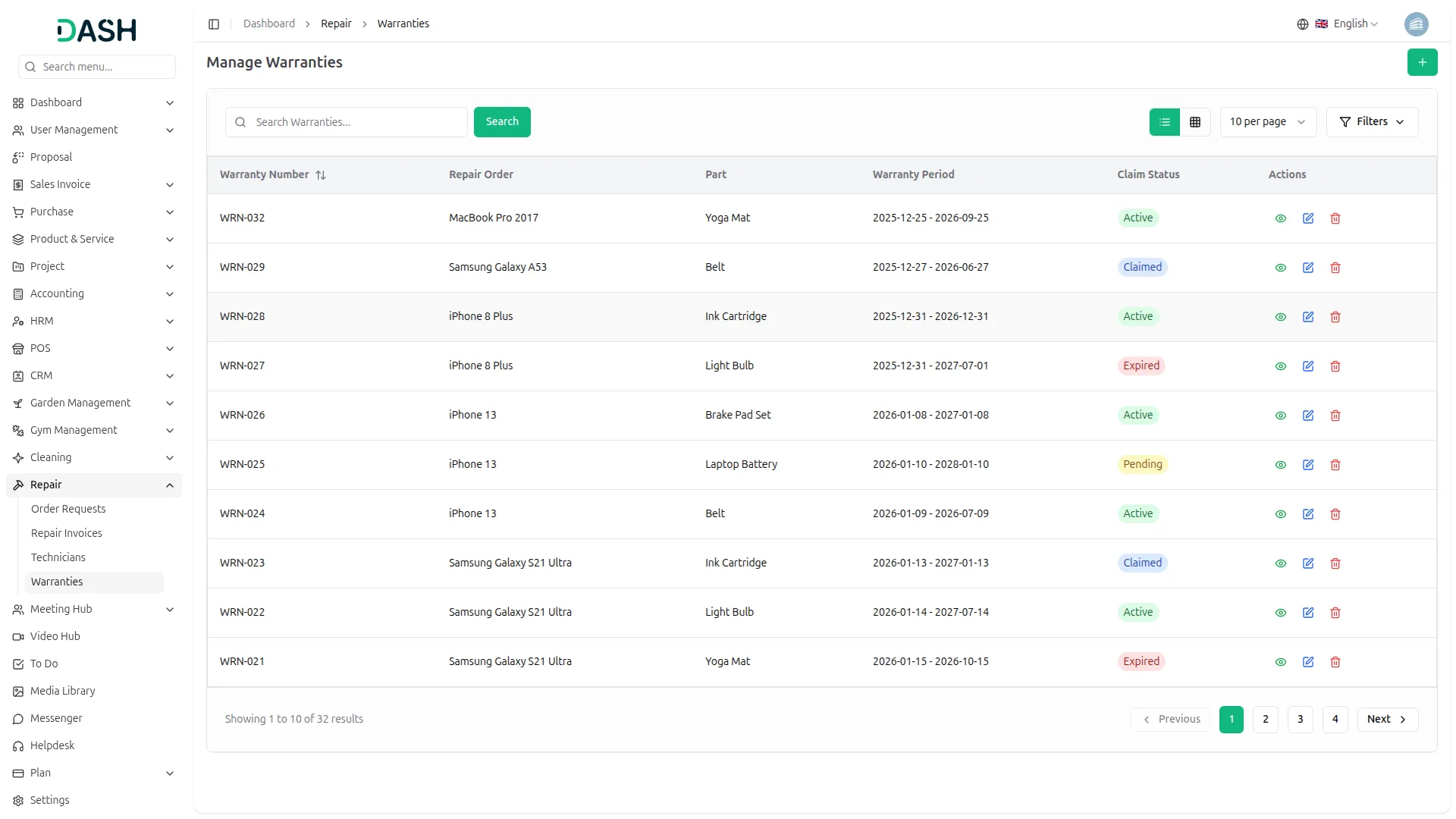Screen dimensions: 1456x819
Task: Switch to list view
Action: 1164,122
